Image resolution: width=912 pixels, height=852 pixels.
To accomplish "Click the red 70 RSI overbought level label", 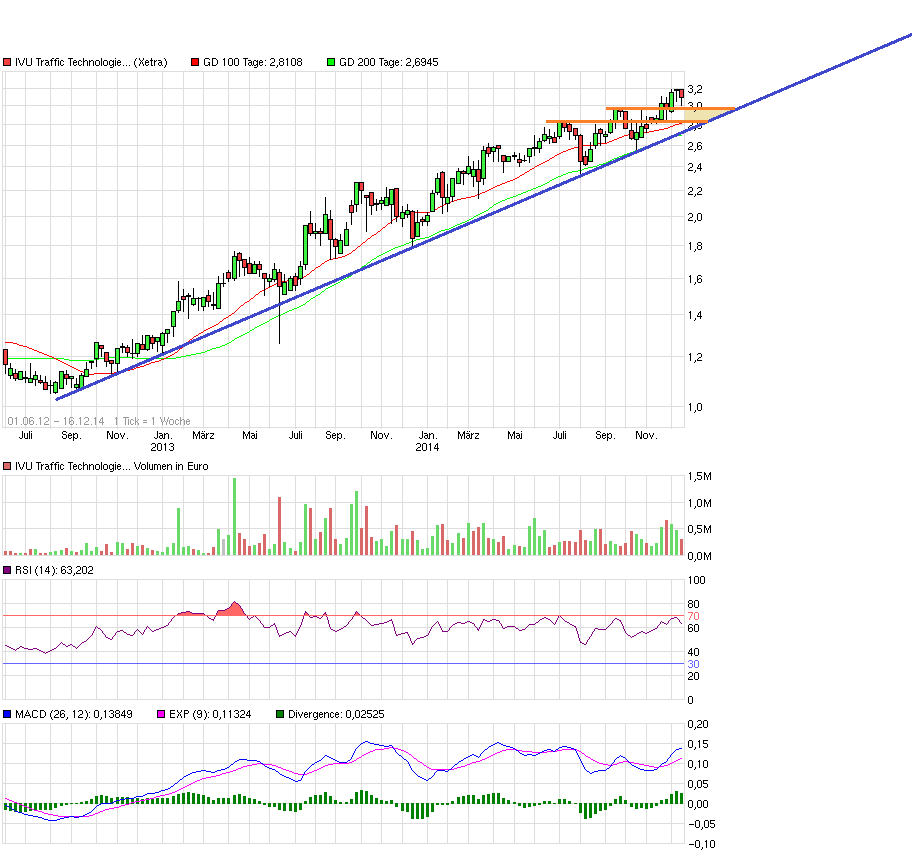I will [693, 616].
